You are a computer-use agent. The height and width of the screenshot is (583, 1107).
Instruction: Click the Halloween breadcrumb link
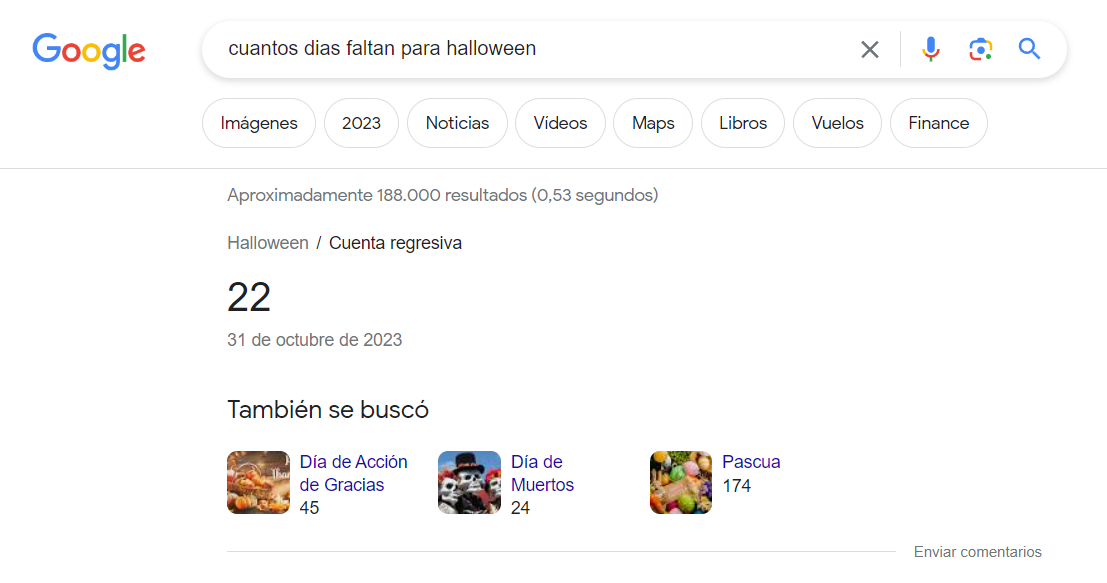(267, 243)
